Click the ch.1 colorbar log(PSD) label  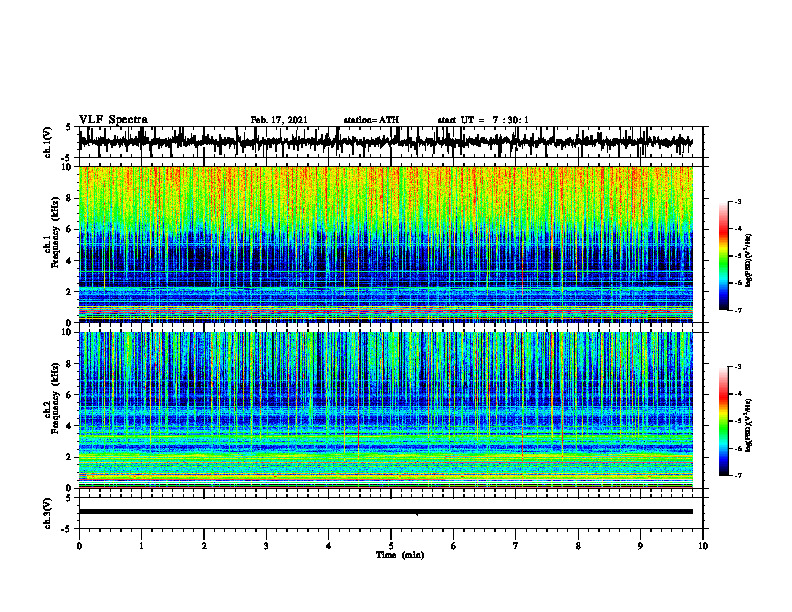coord(749,260)
